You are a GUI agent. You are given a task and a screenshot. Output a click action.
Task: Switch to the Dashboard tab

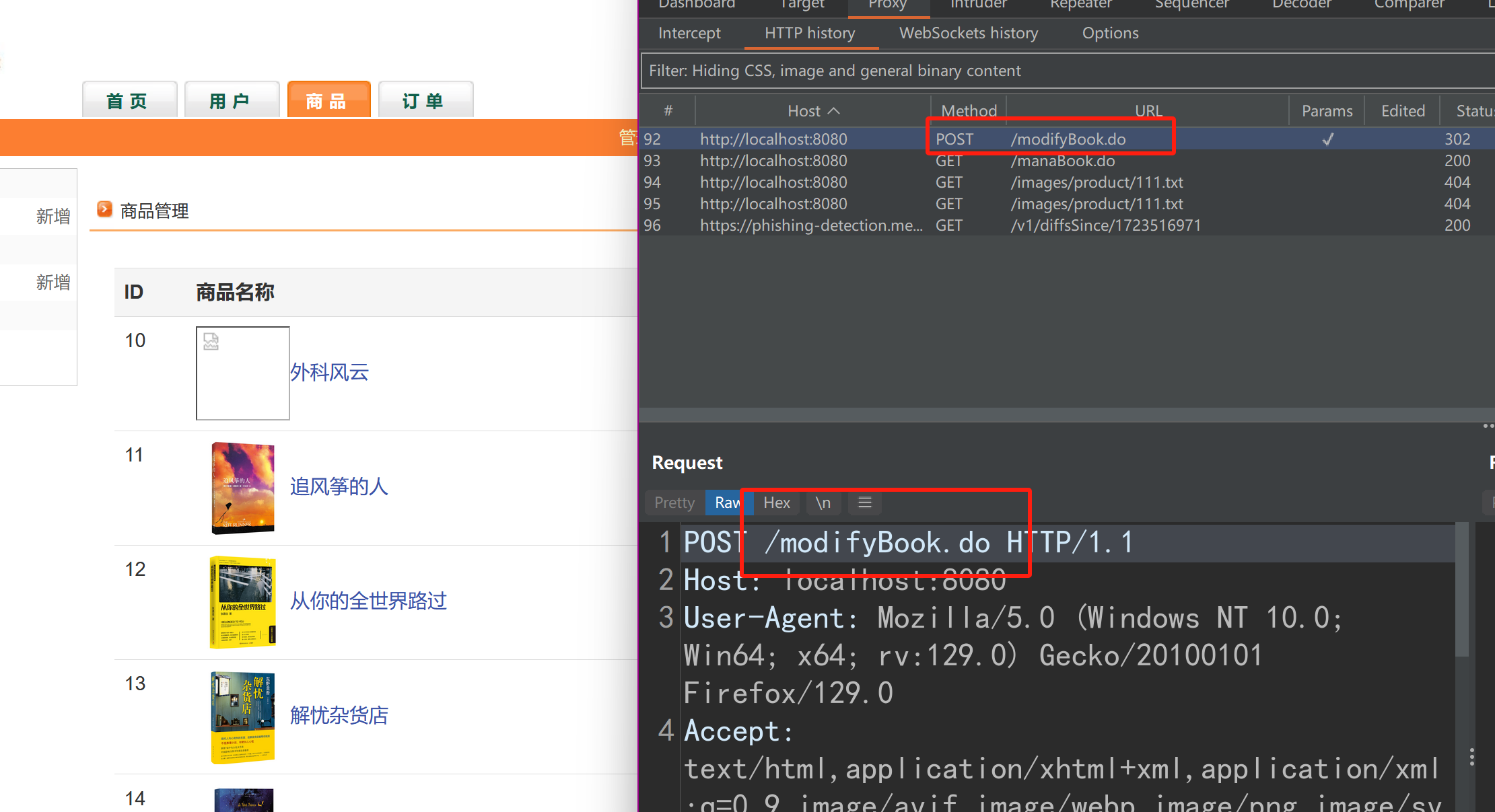pyautogui.click(x=697, y=4)
